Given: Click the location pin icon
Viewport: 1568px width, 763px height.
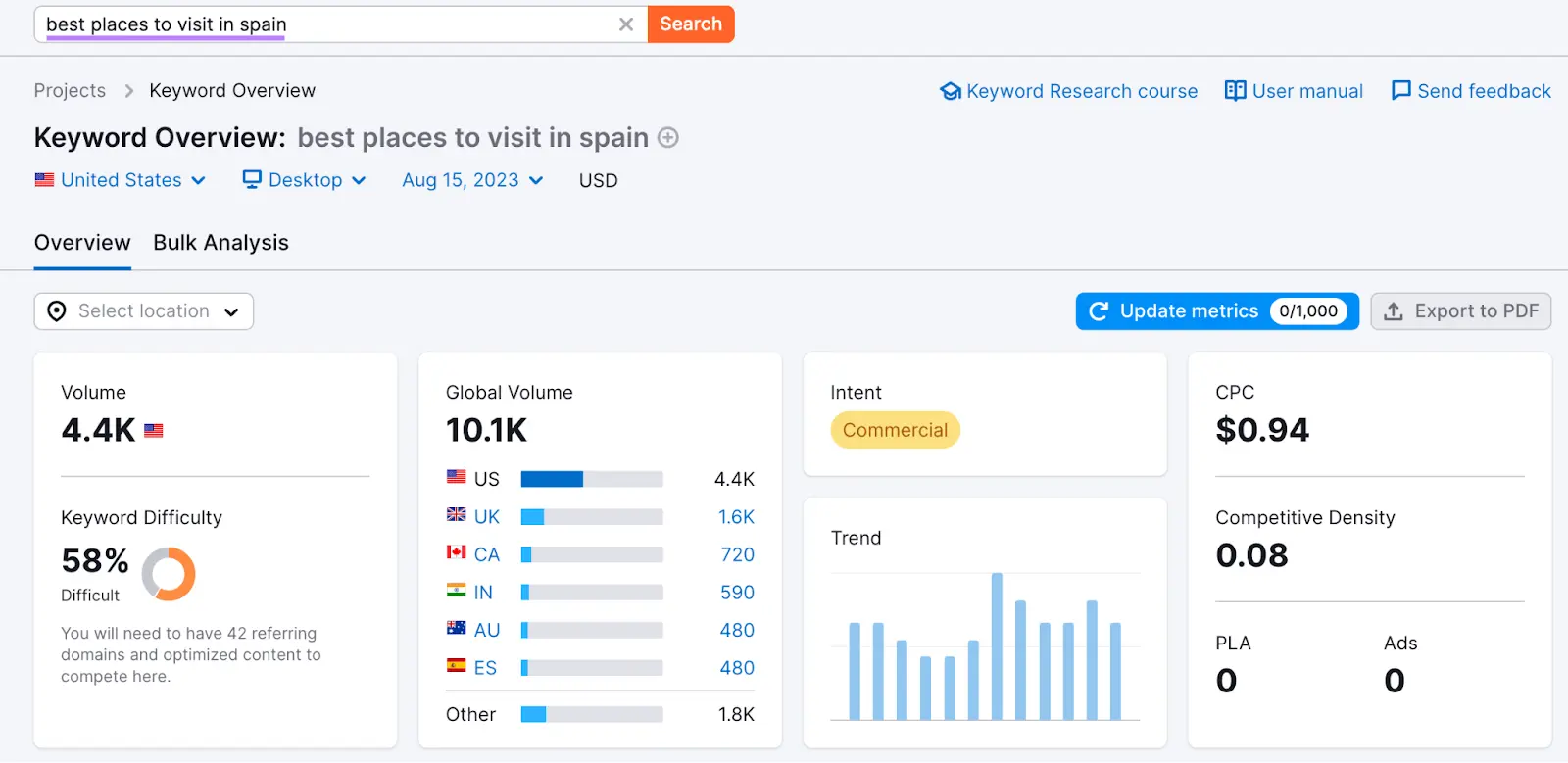Looking at the screenshot, I should (x=57, y=311).
